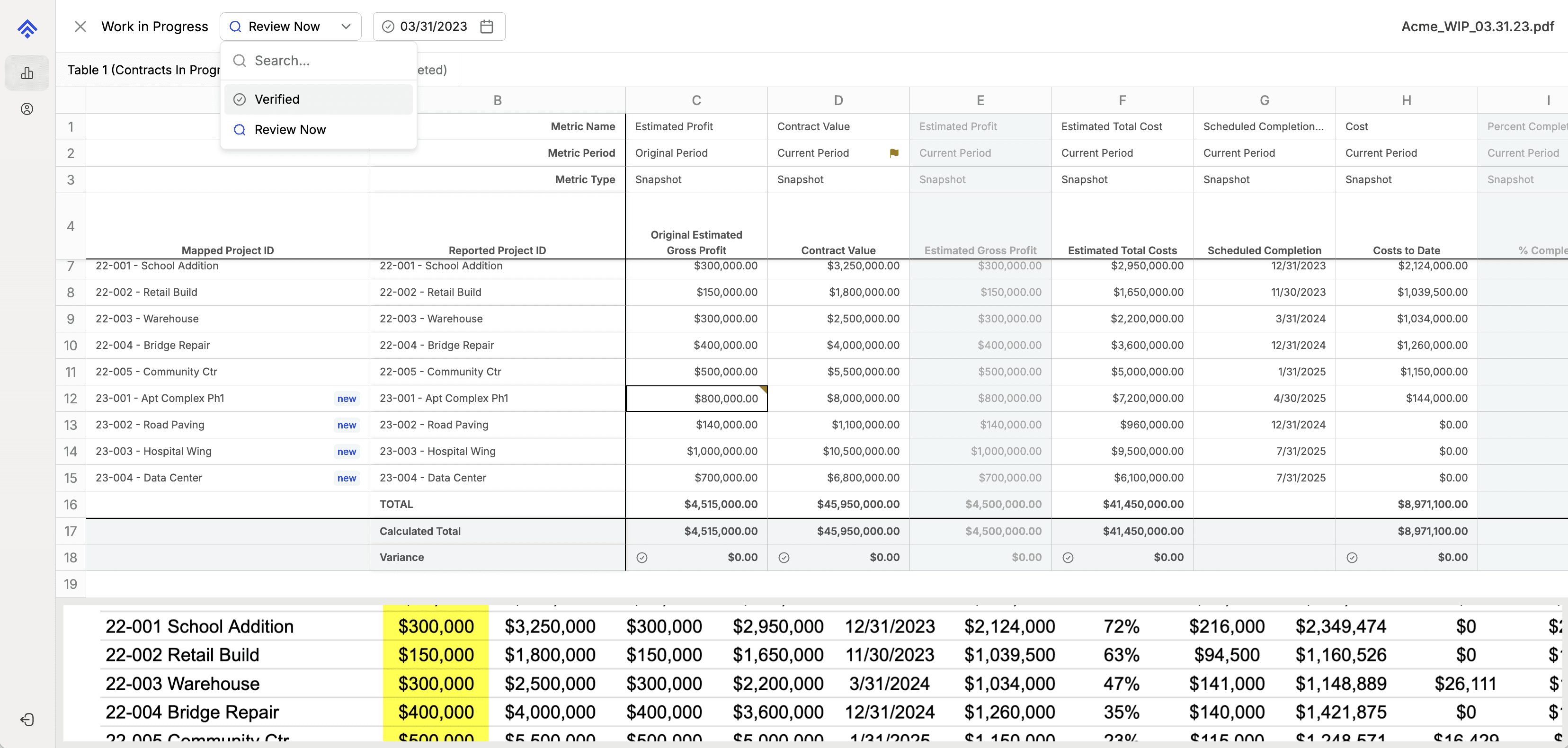Click new badge on 23-003 Hospital Wing
Image resolution: width=1568 pixels, height=748 pixels.
click(347, 452)
